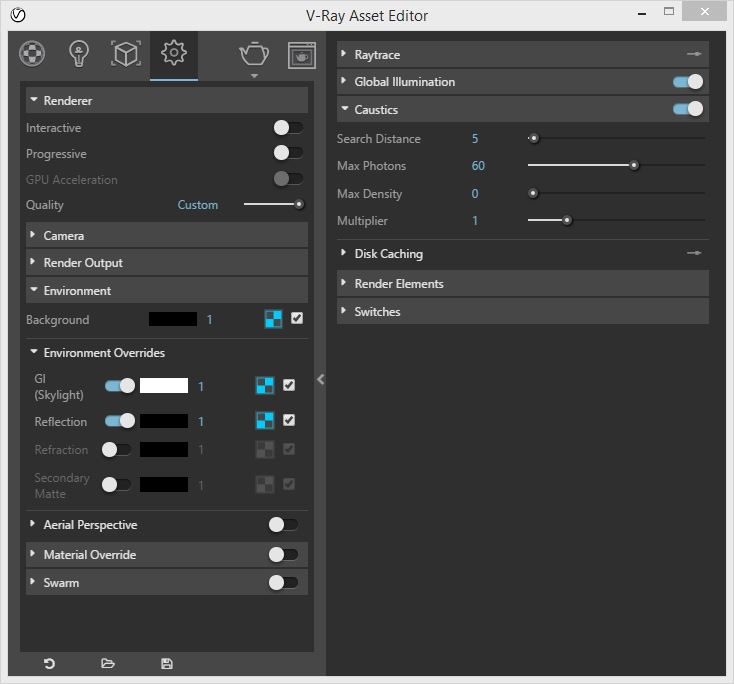Click the Quality slider handle

pos(299,204)
